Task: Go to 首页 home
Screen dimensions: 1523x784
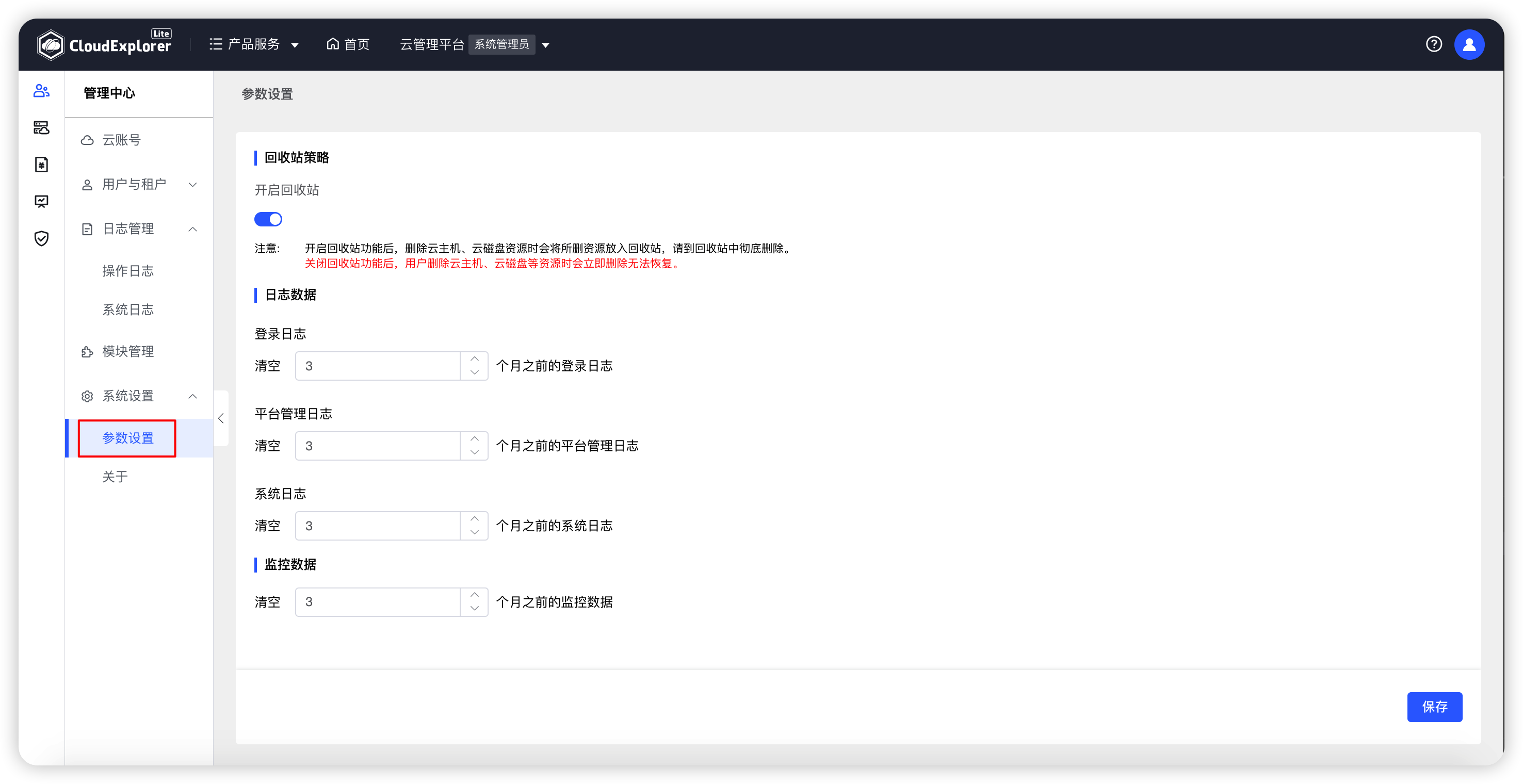Action: (348, 44)
